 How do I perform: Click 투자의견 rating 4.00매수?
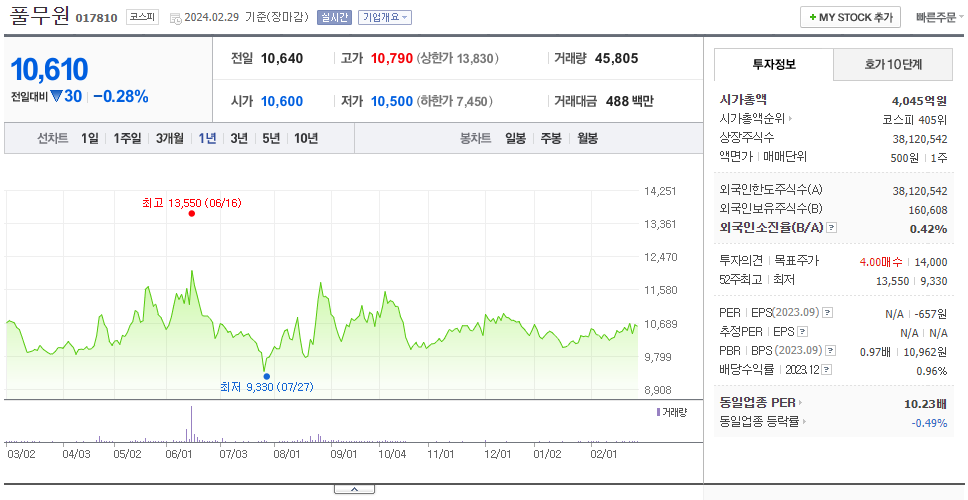881,262
